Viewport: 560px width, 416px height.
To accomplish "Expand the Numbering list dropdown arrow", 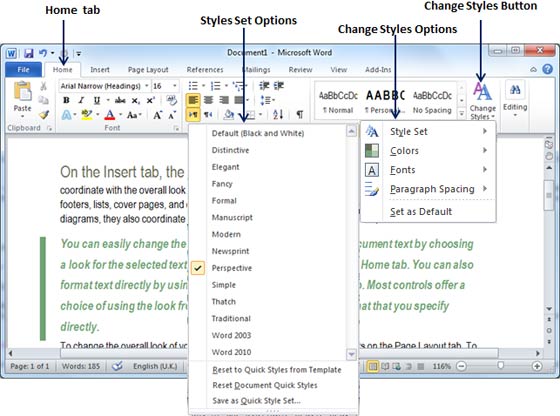I will (x=226, y=86).
